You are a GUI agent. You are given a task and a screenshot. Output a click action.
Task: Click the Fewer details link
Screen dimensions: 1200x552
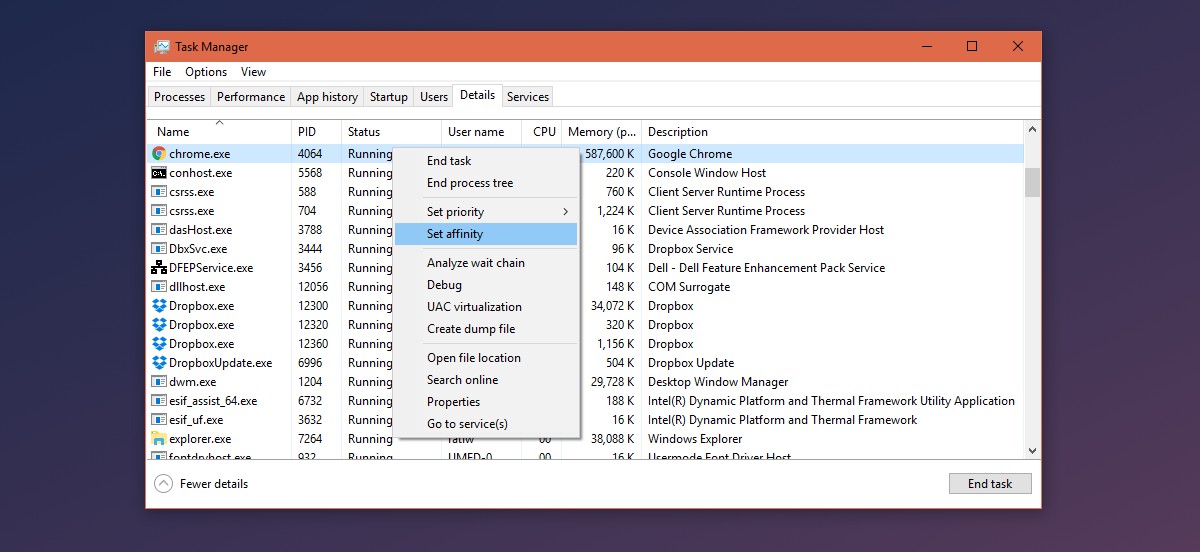pyautogui.click(x=214, y=484)
